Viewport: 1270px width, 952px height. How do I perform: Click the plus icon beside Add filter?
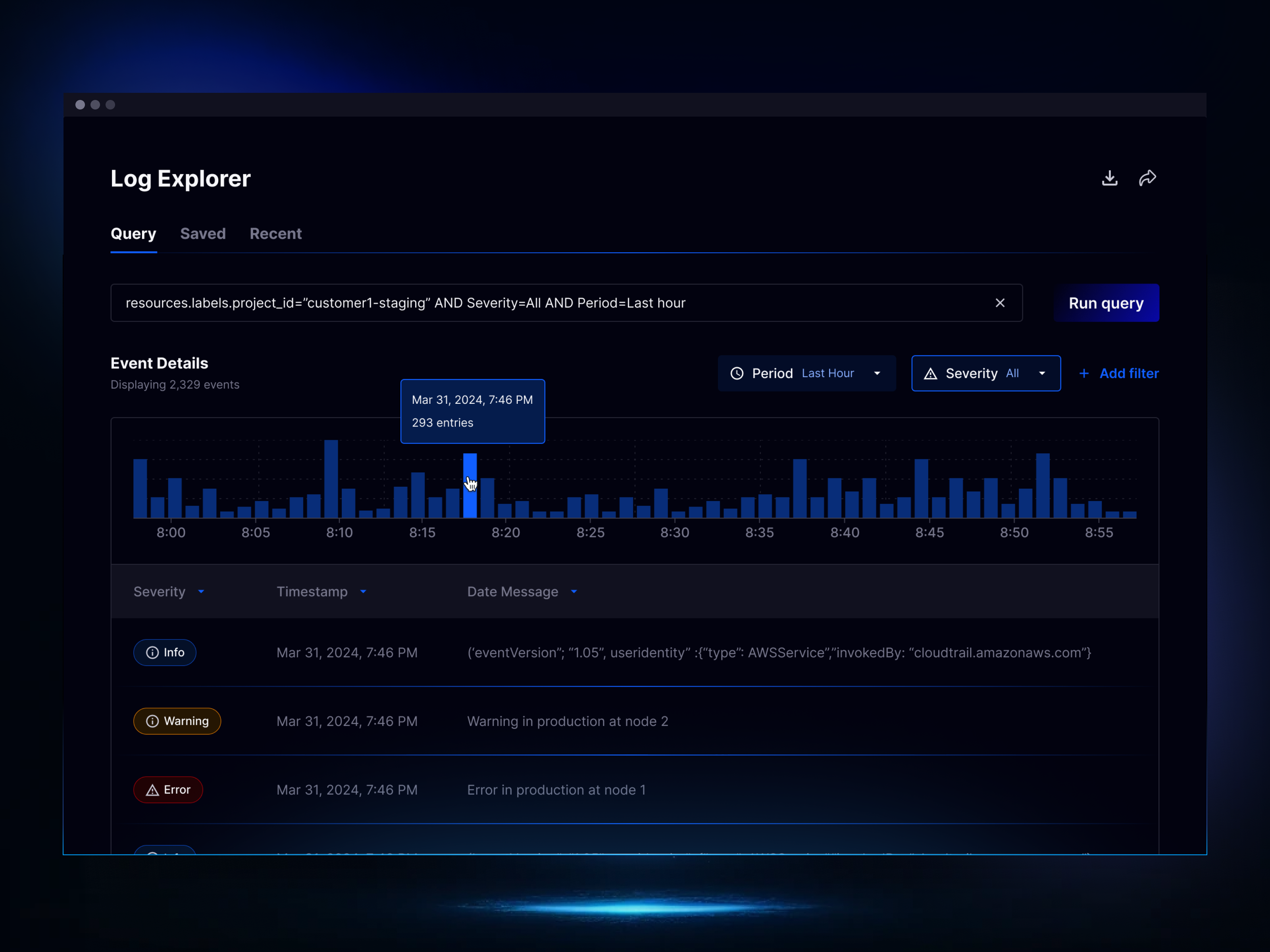pyautogui.click(x=1083, y=374)
